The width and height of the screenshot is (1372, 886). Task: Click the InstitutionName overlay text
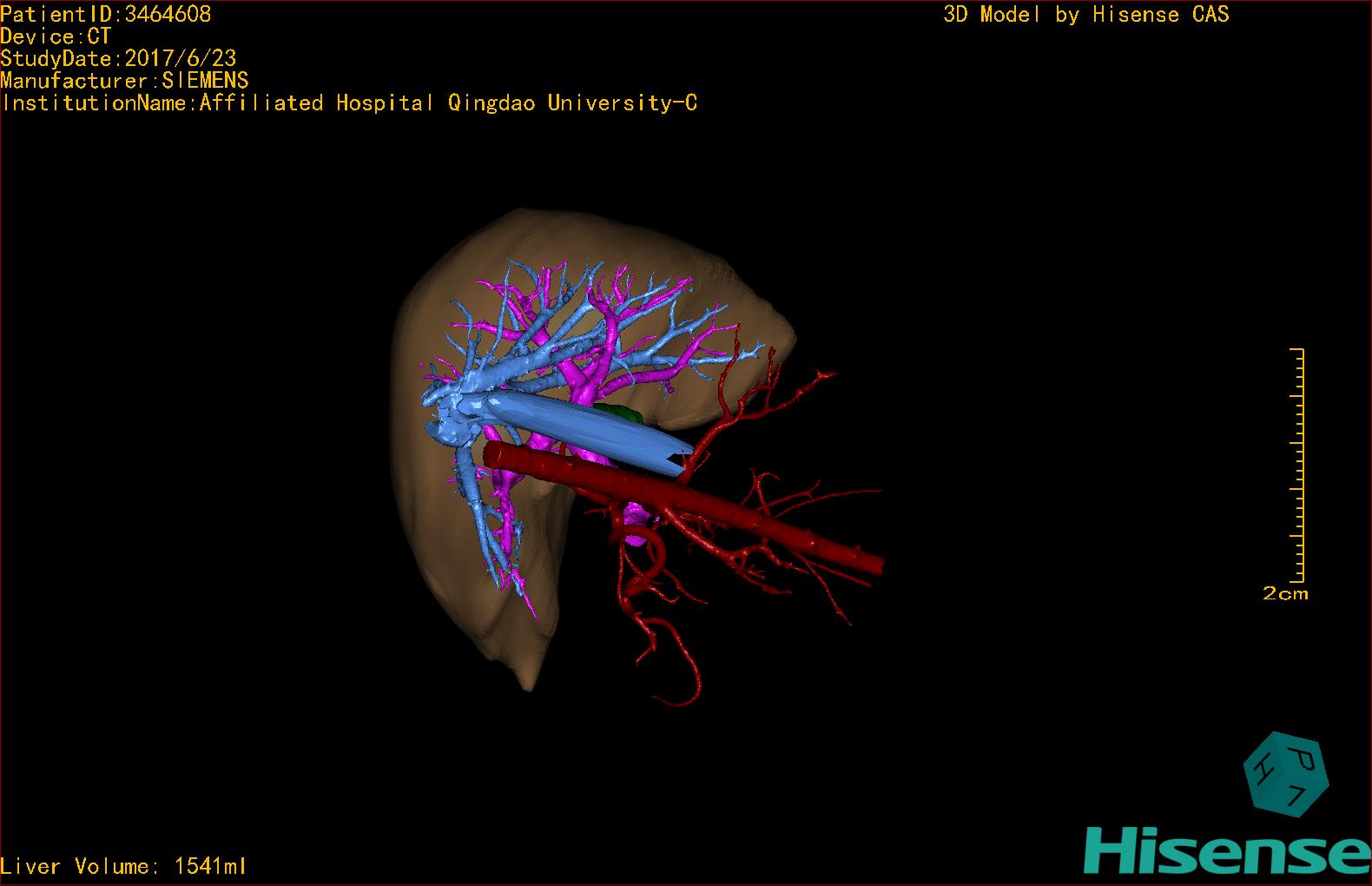coord(349,103)
